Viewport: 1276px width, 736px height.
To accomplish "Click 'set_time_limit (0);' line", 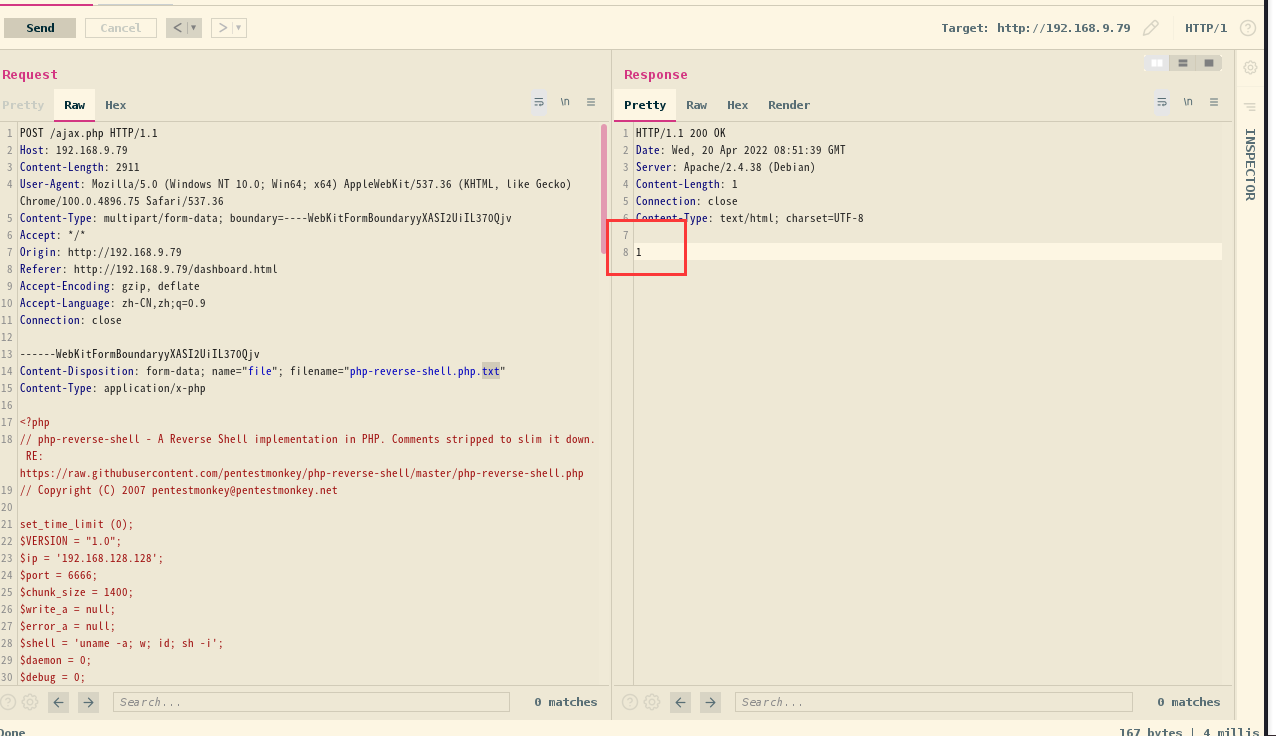I will point(77,524).
